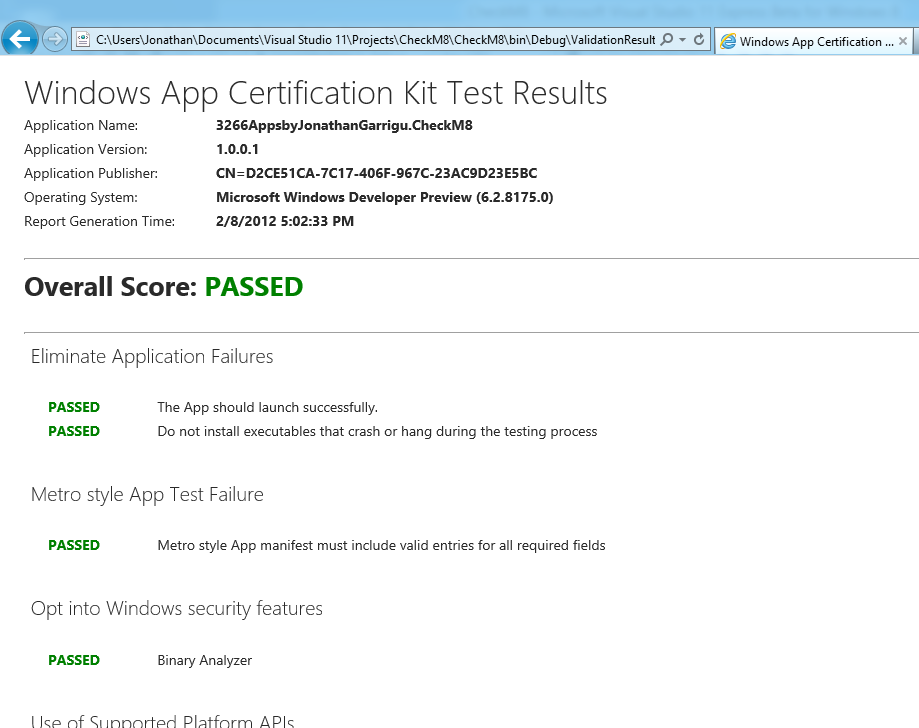Click the Overall Score label

click(x=111, y=287)
